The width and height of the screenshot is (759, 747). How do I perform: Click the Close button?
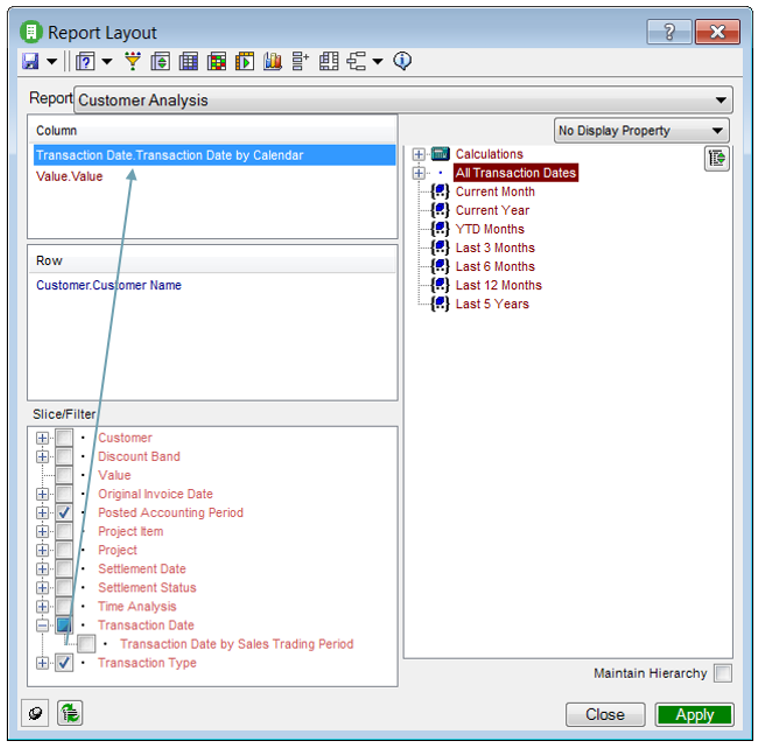pos(605,715)
